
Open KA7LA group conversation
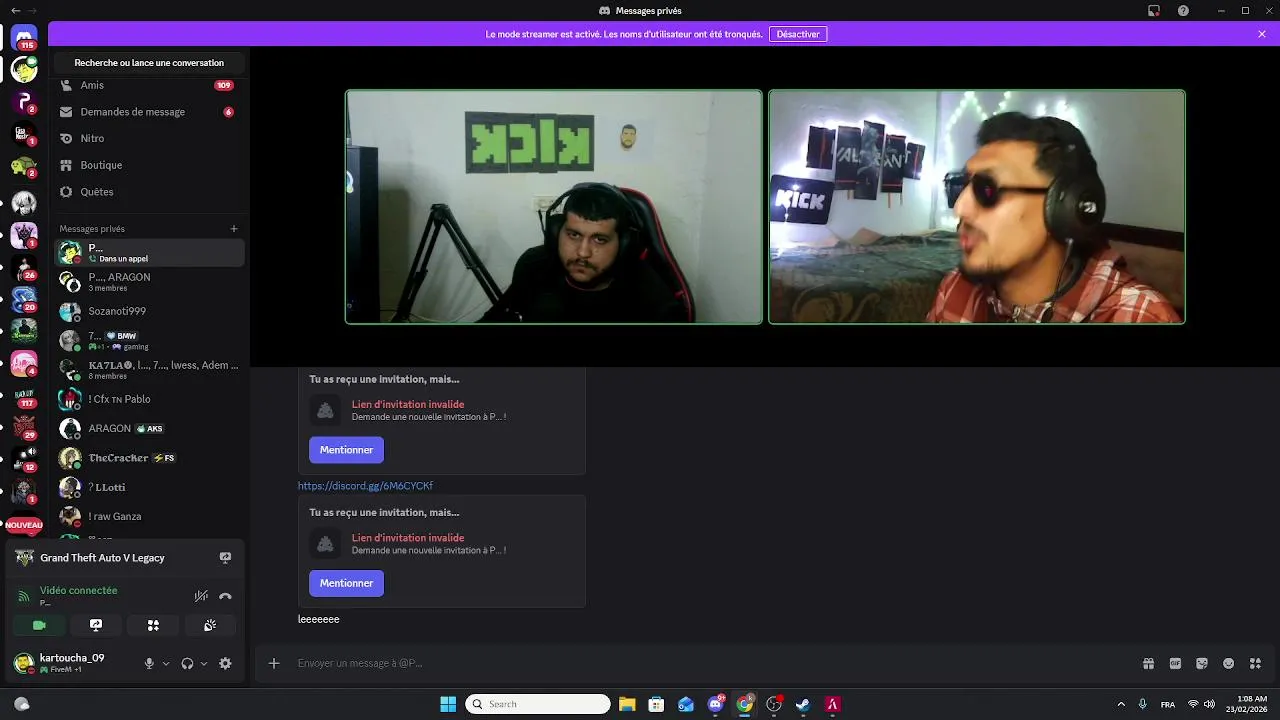pos(148,370)
